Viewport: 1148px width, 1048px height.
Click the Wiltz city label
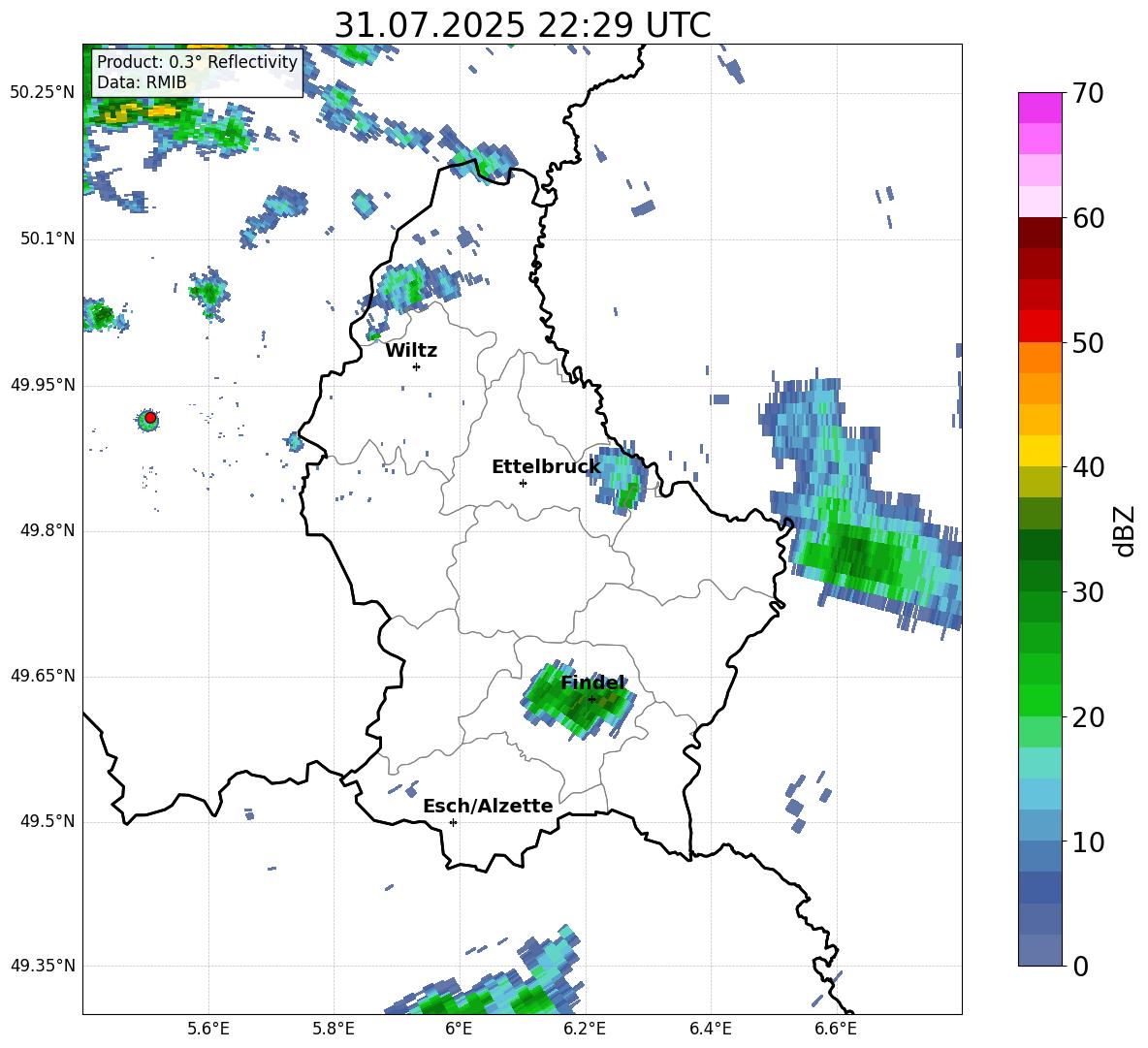coord(411,351)
